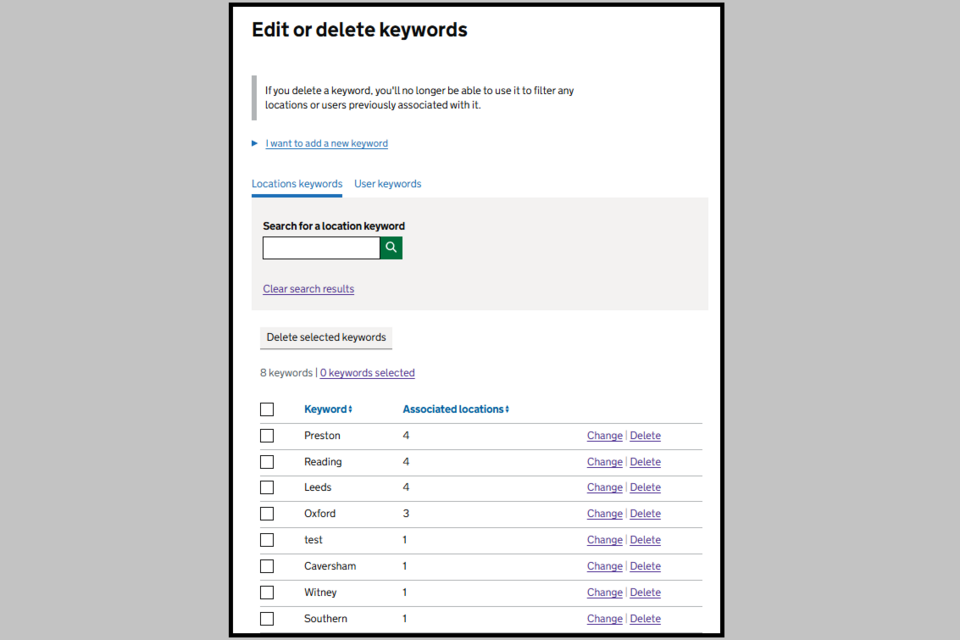Tick the select-all keywords checkbox
Screen dimensions: 960x640
tap(267, 409)
